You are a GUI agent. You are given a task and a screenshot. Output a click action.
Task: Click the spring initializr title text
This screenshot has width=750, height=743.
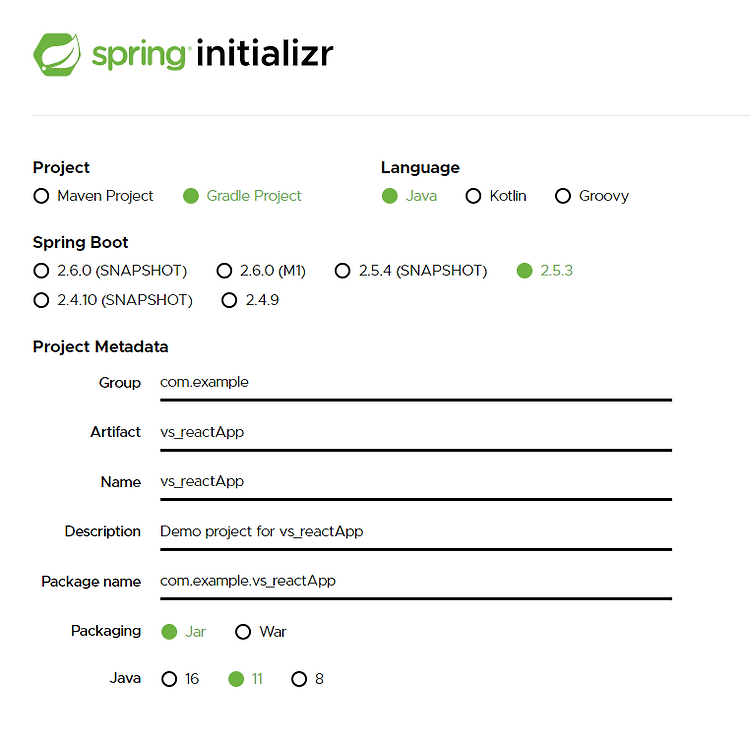pyautogui.click(x=212, y=54)
